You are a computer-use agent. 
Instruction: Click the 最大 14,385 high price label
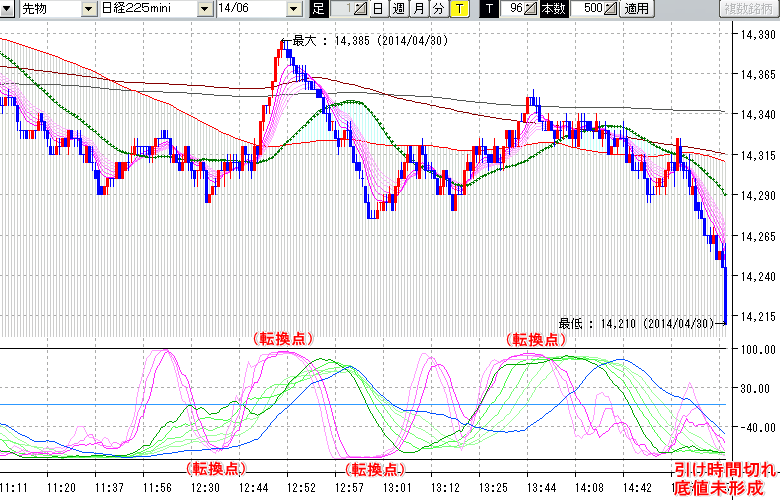363,42
